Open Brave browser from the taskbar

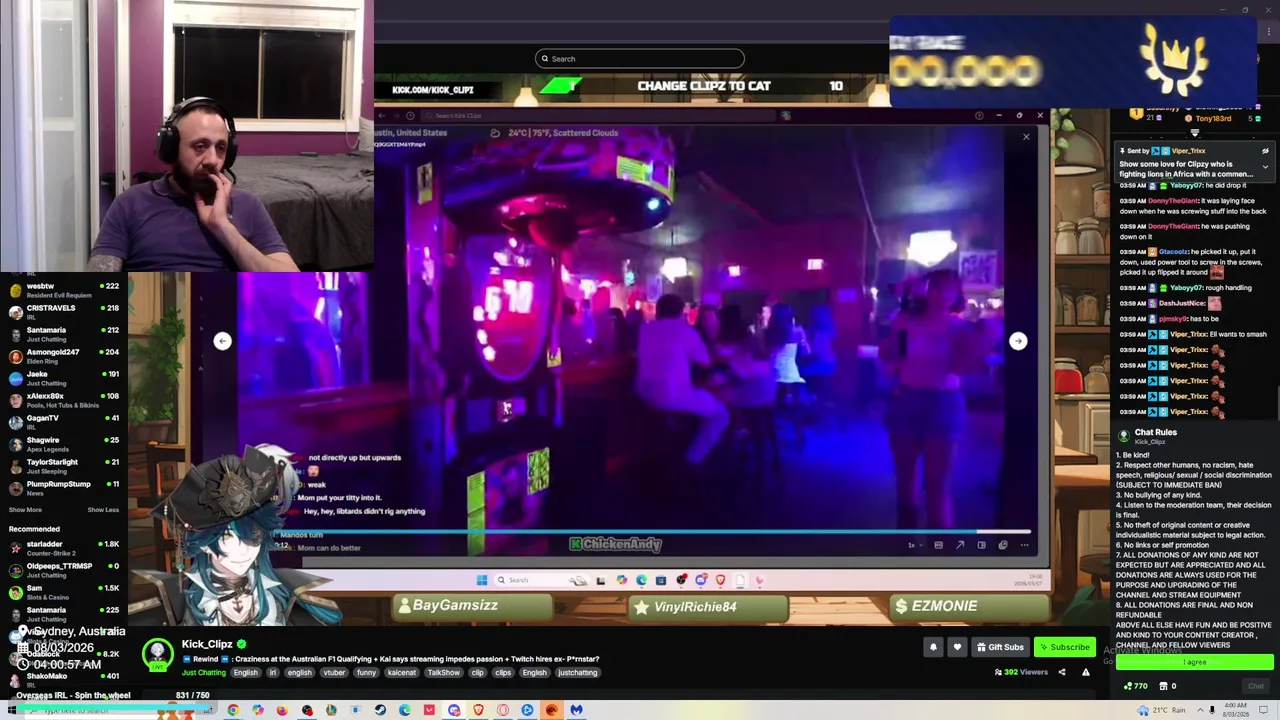(478, 710)
